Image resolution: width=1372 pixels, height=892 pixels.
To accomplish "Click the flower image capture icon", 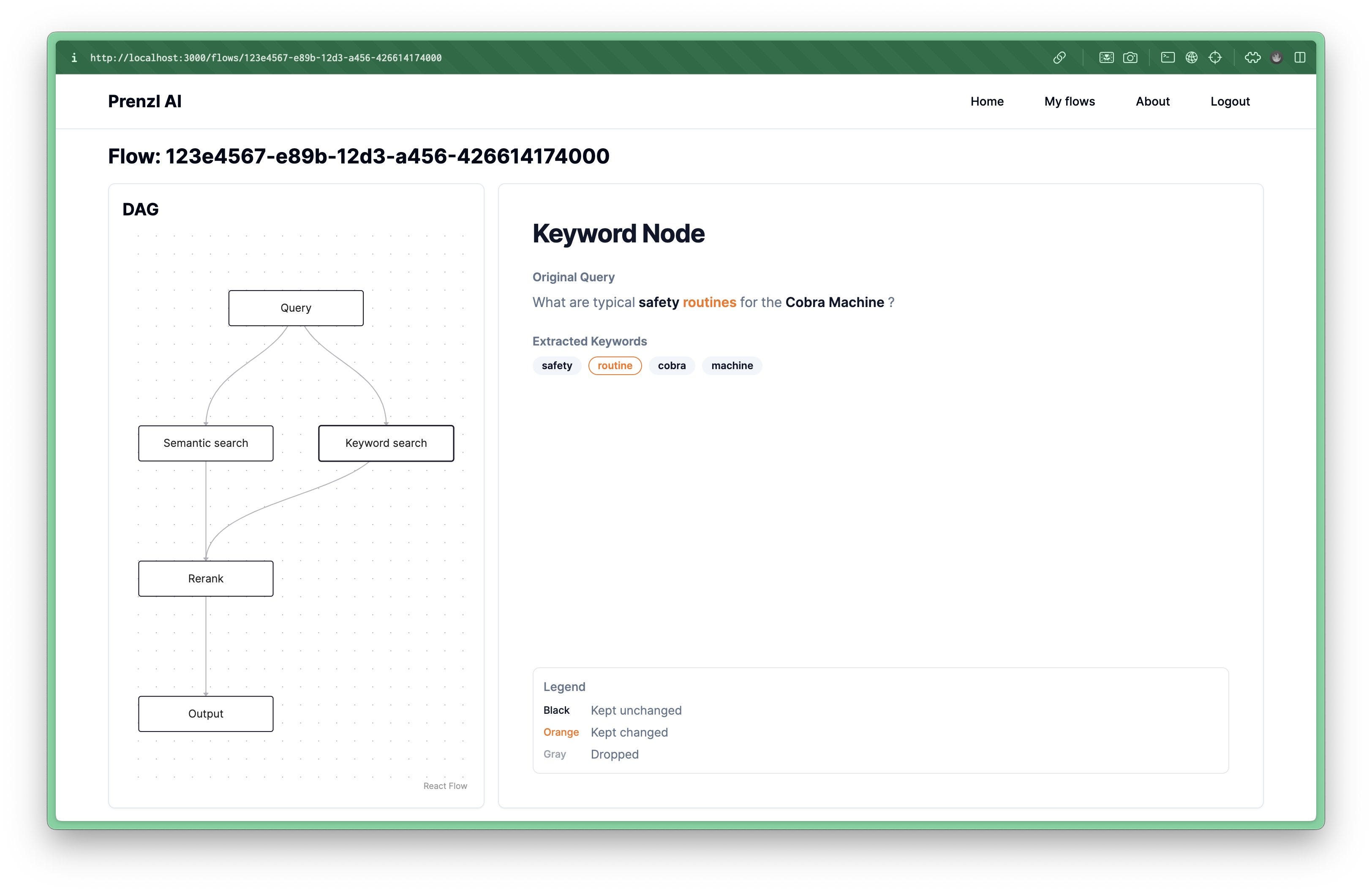I will pyautogui.click(x=1106, y=57).
